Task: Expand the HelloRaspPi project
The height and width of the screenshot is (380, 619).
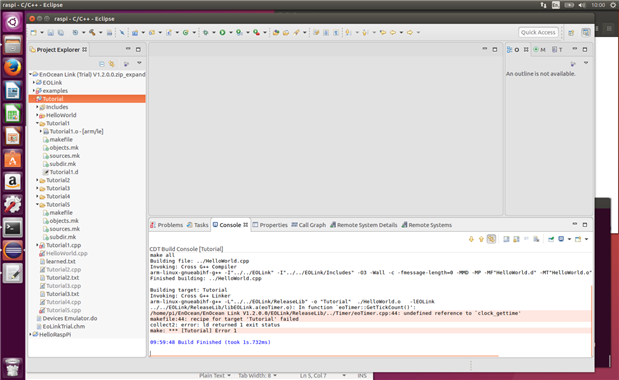Action: (x=30, y=335)
